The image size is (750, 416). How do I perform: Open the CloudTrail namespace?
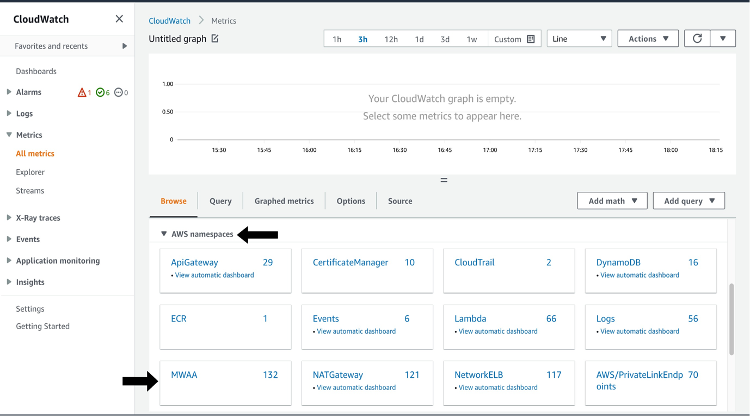tap(474, 262)
